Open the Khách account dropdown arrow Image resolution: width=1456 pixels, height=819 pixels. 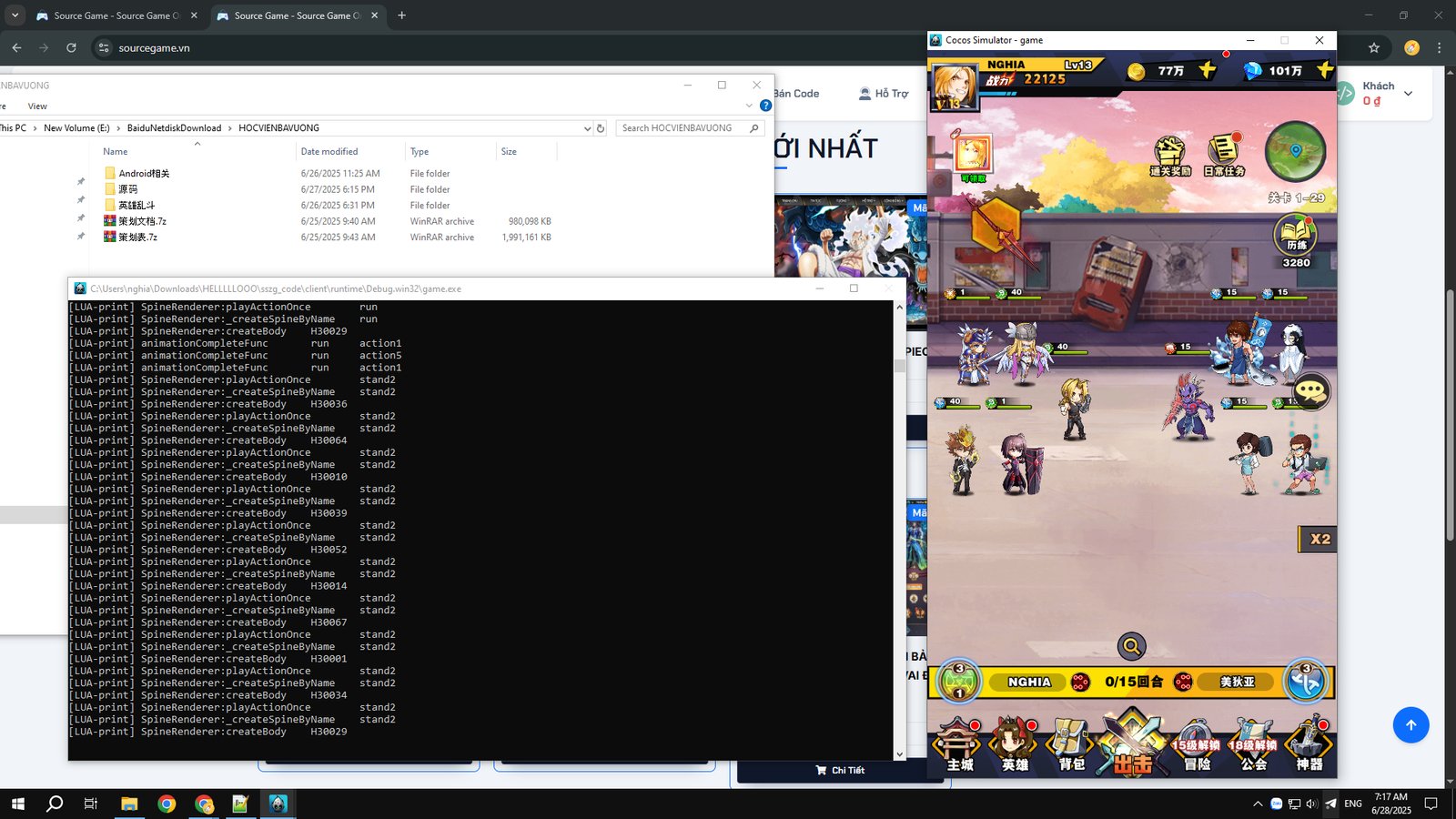1408,94
